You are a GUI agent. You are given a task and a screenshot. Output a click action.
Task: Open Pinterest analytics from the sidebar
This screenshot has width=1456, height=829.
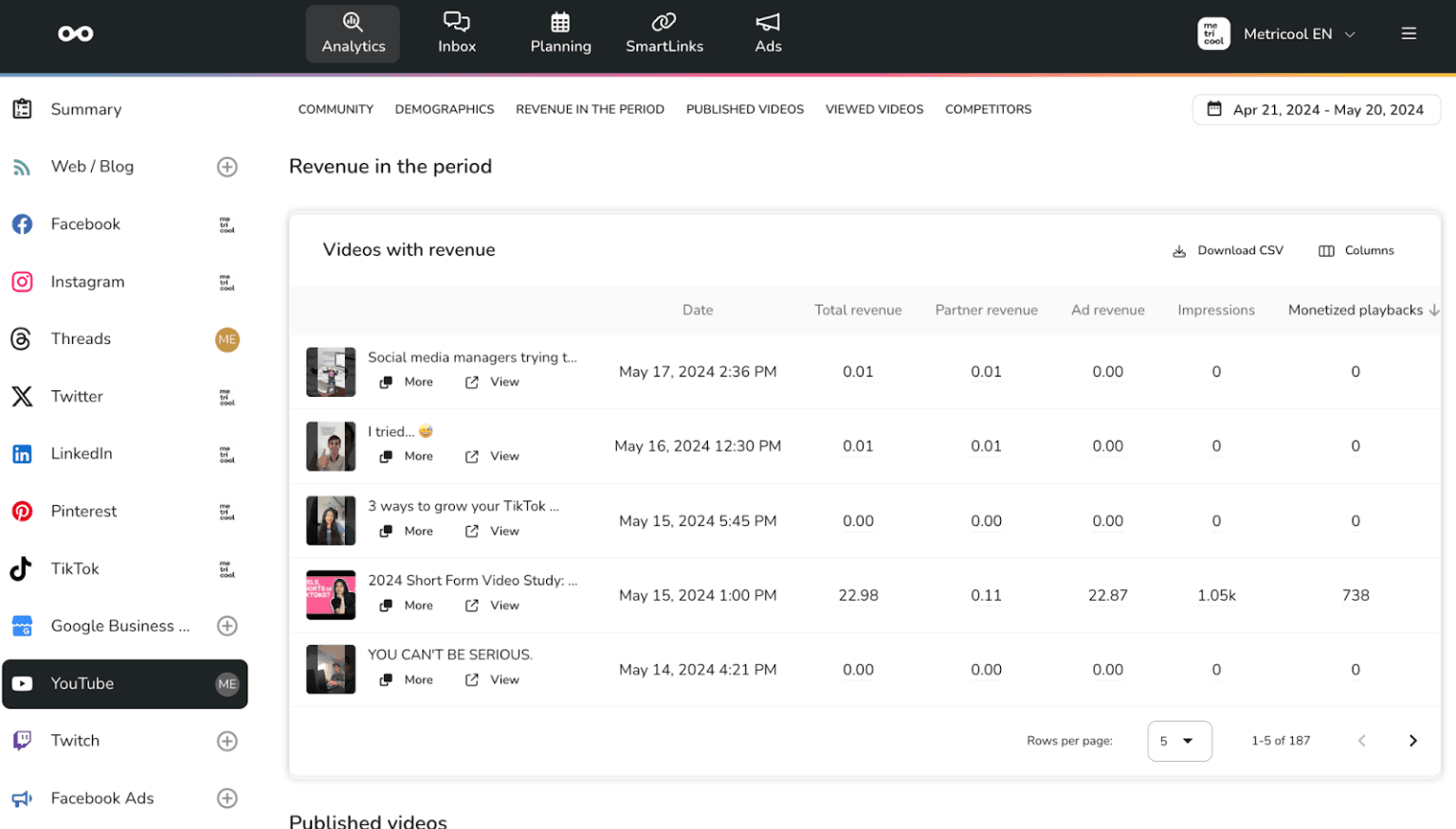[x=83, y=511]
